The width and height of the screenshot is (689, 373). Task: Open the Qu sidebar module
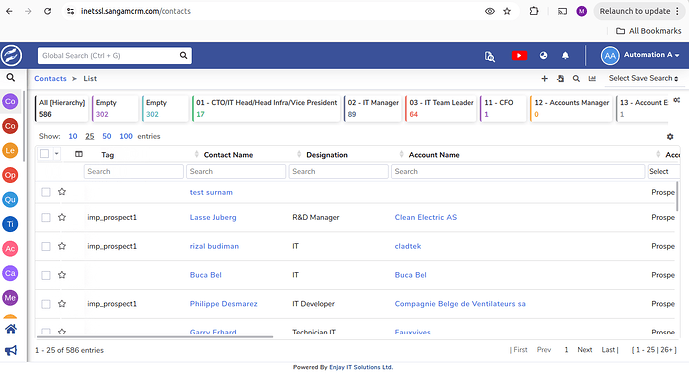pyautogui.click(x=10, y=199)
